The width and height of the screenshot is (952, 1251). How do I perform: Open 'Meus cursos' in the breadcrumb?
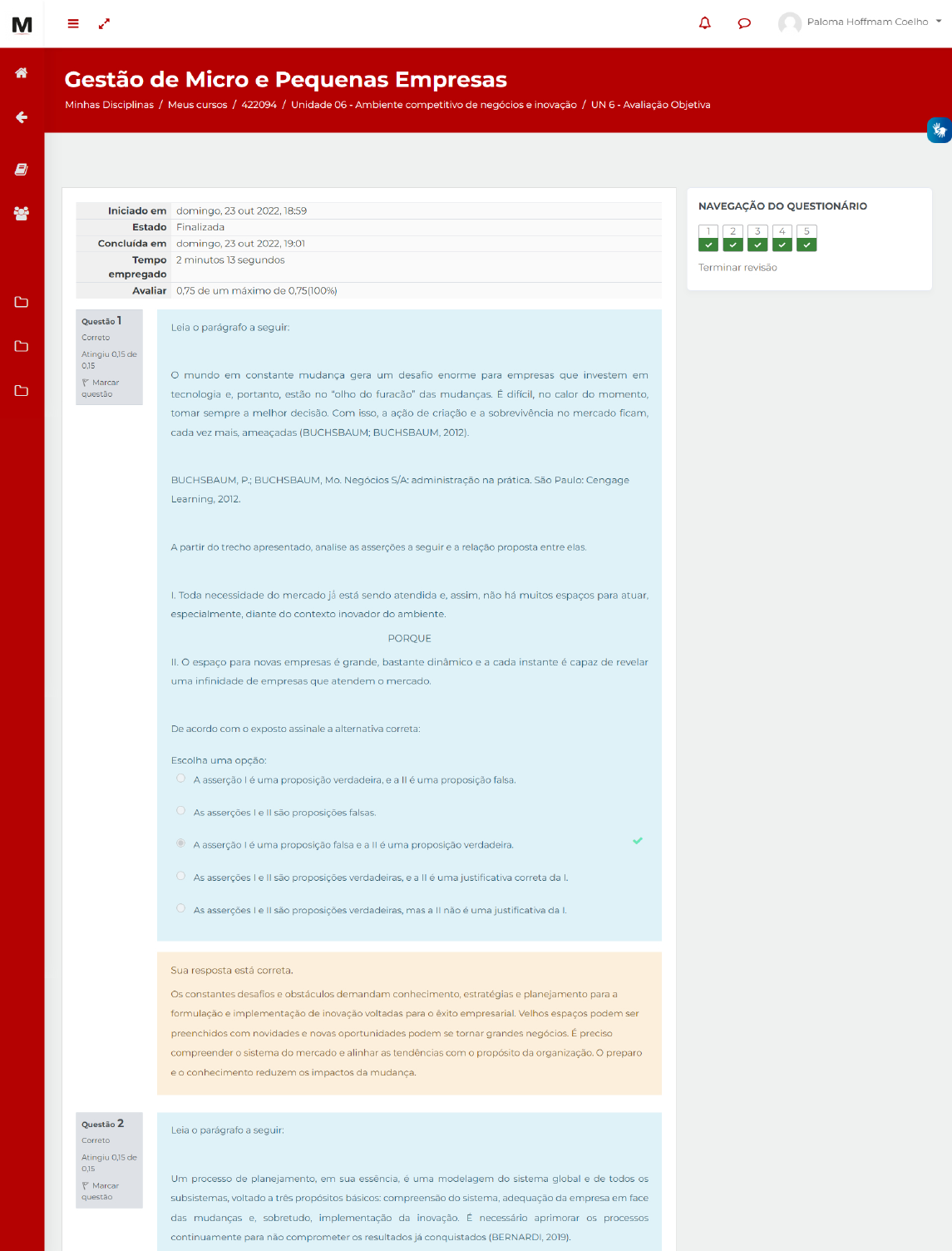[197, 105]
